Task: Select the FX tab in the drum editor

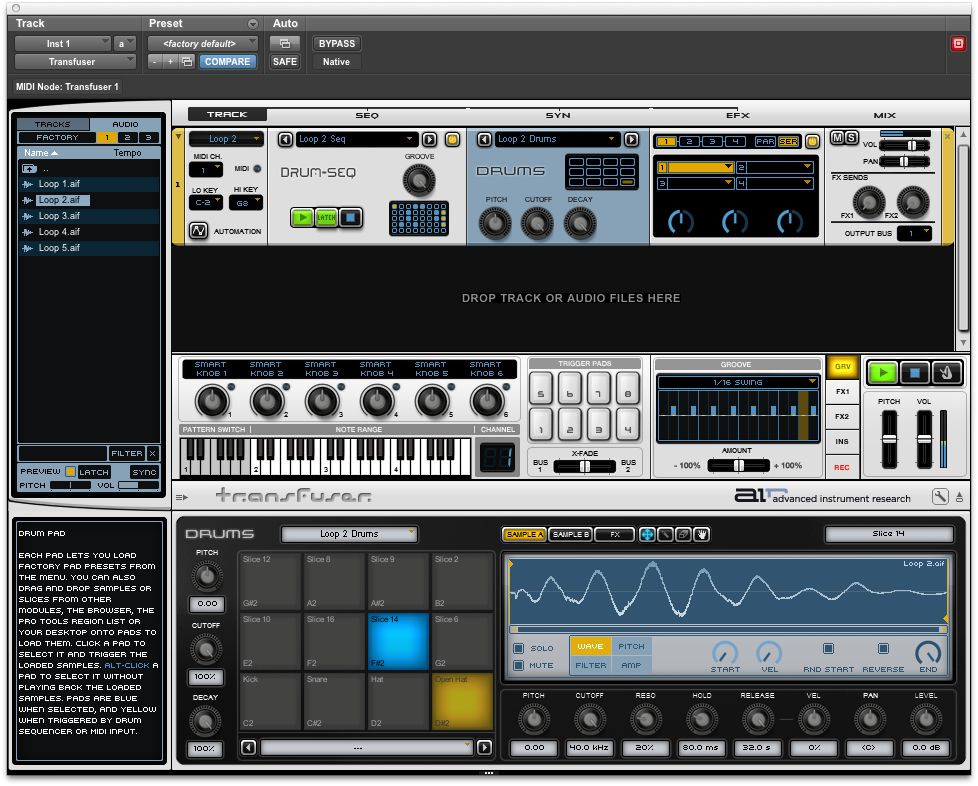Action: click(x=614, y=534)
